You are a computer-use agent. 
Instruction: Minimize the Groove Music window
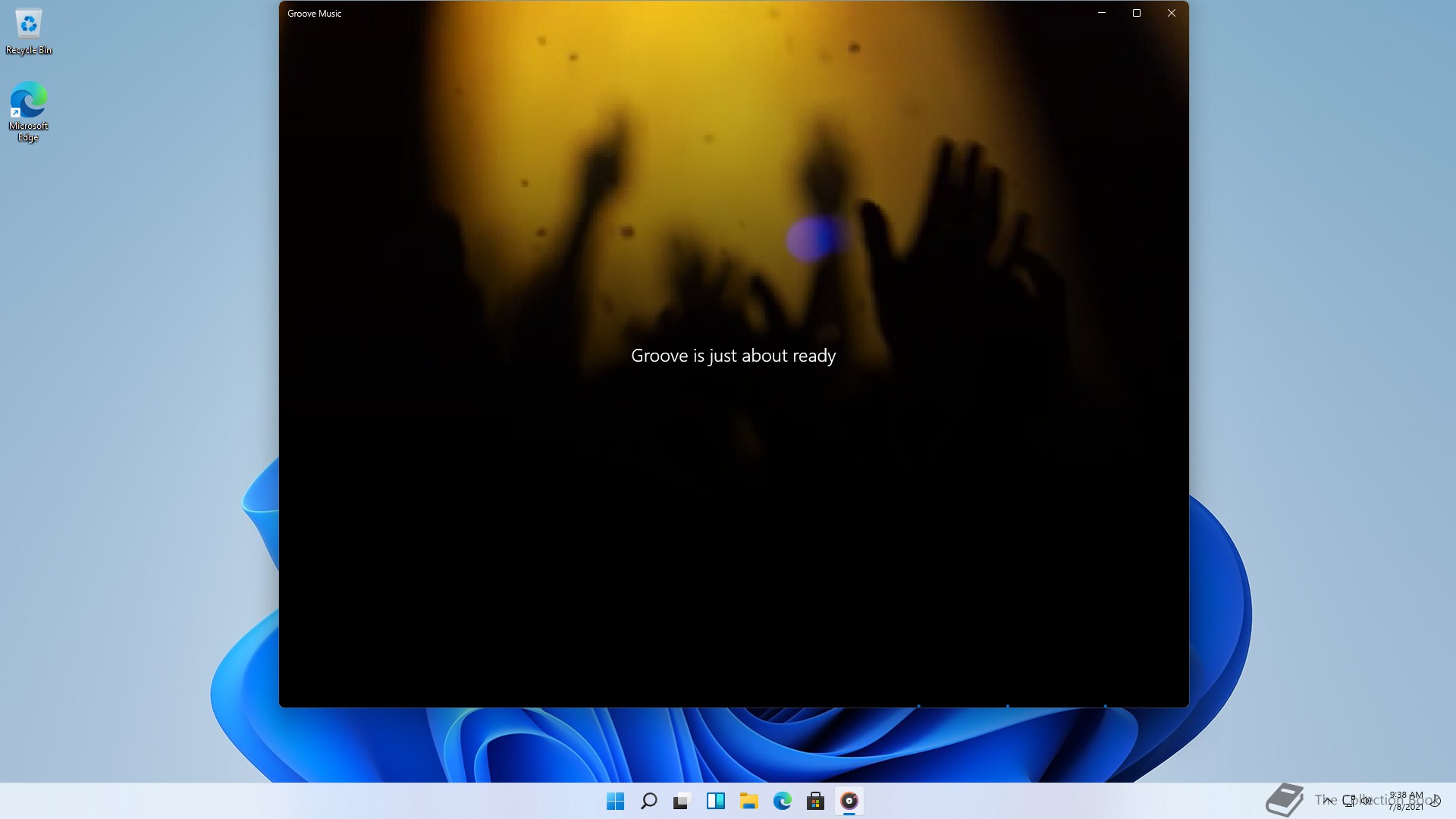pos(1102,13)
